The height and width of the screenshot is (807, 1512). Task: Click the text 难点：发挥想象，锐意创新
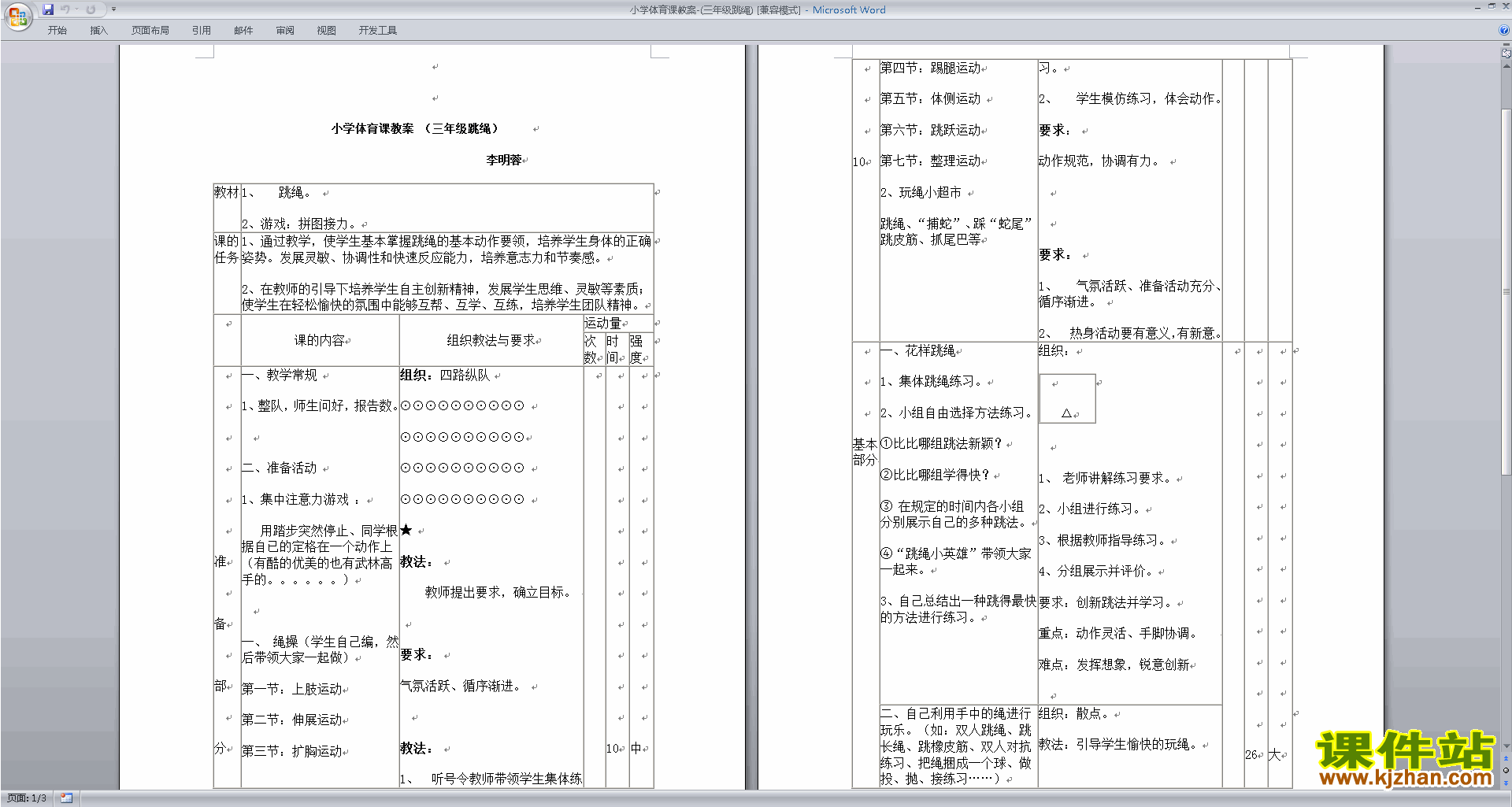[x=1114, y=664]
